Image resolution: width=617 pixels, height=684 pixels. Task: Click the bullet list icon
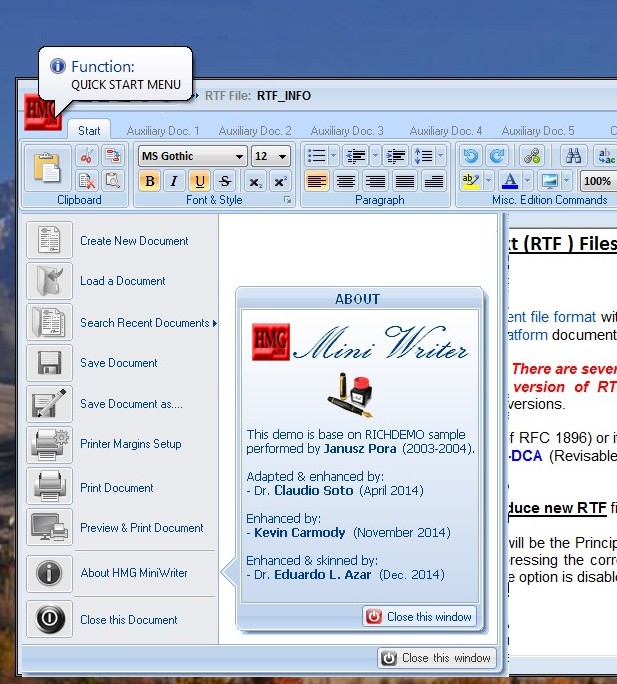click(317, 156)
